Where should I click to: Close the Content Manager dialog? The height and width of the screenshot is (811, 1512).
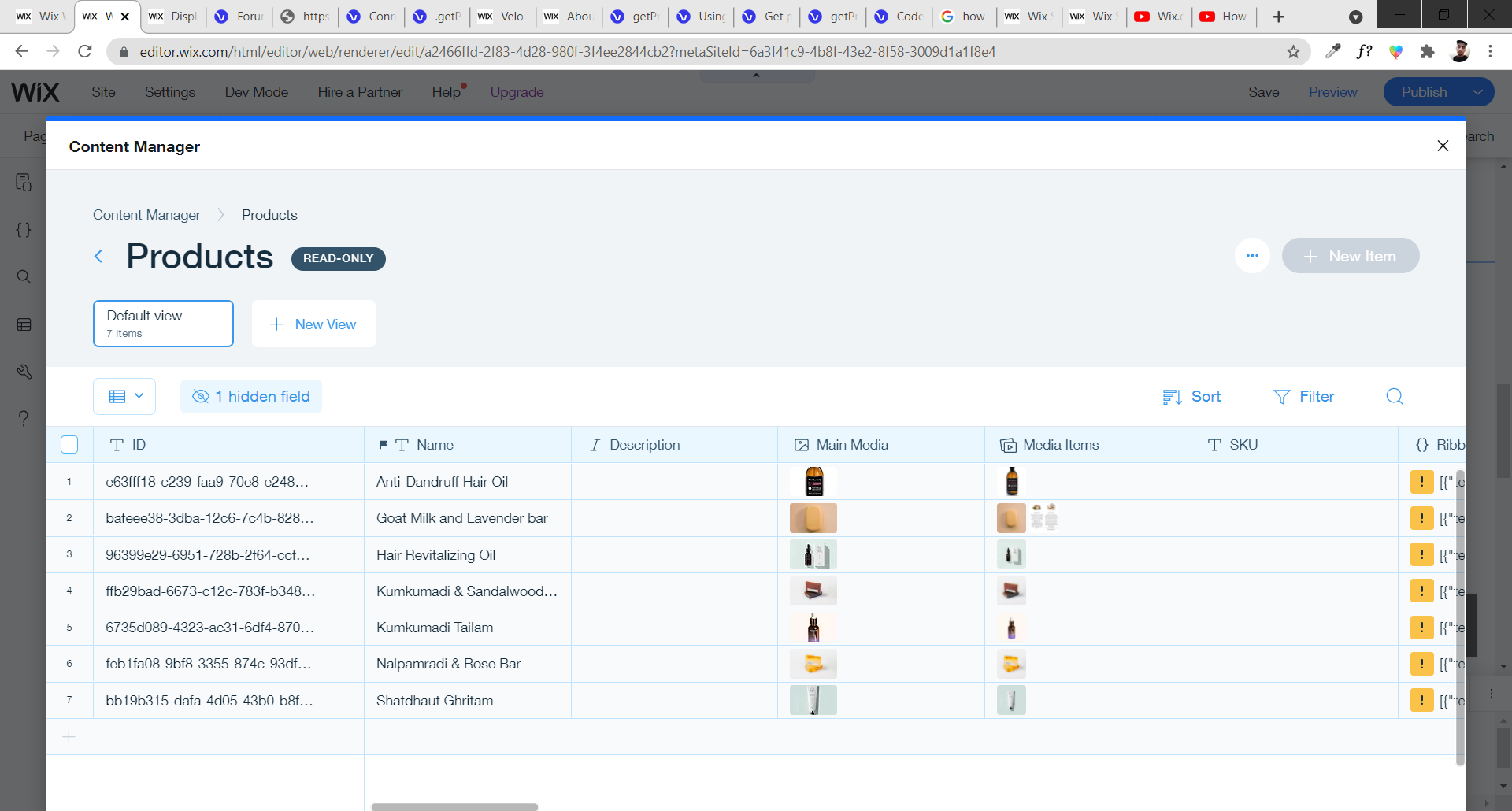pos(1443,146)
